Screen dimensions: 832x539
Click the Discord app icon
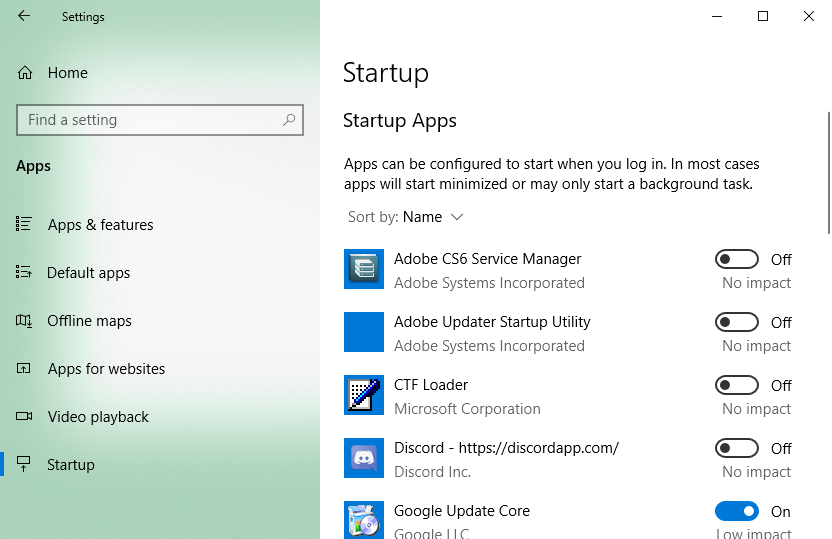coord(363,459)
